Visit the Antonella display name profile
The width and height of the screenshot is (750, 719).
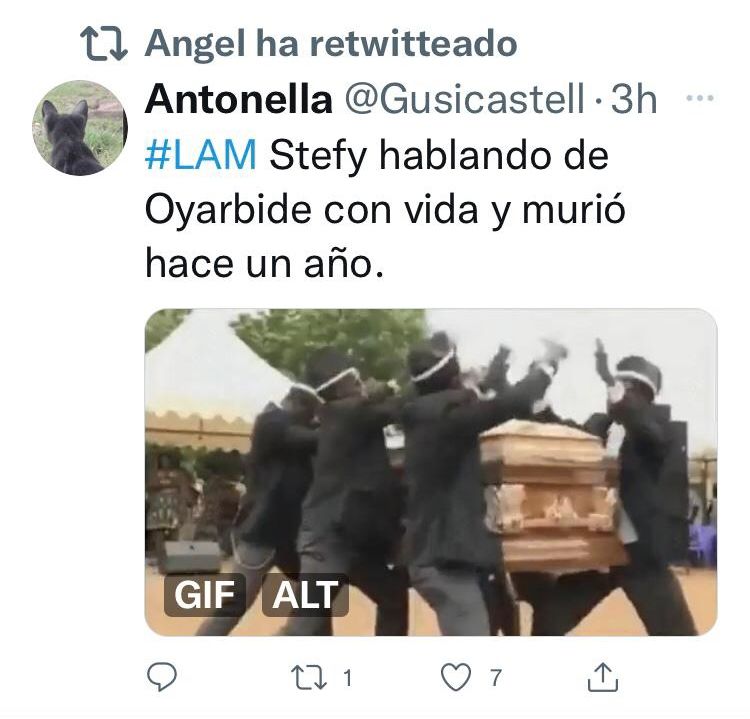tap(239, 100)
